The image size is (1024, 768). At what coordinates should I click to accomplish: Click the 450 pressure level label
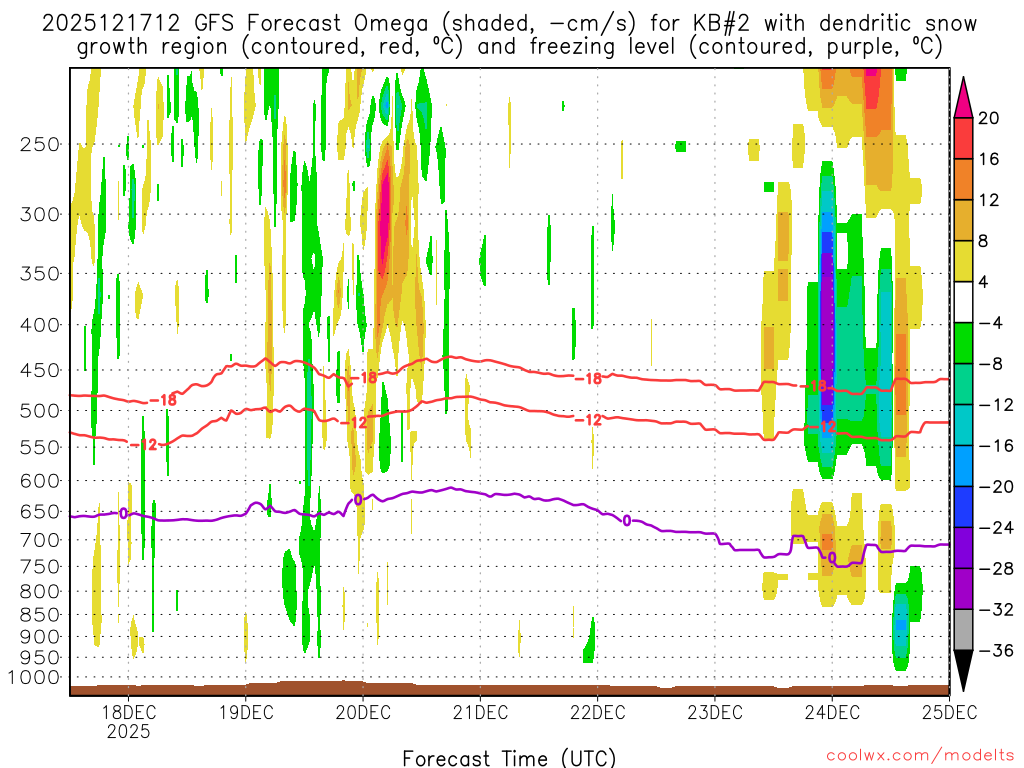[40, 370]
